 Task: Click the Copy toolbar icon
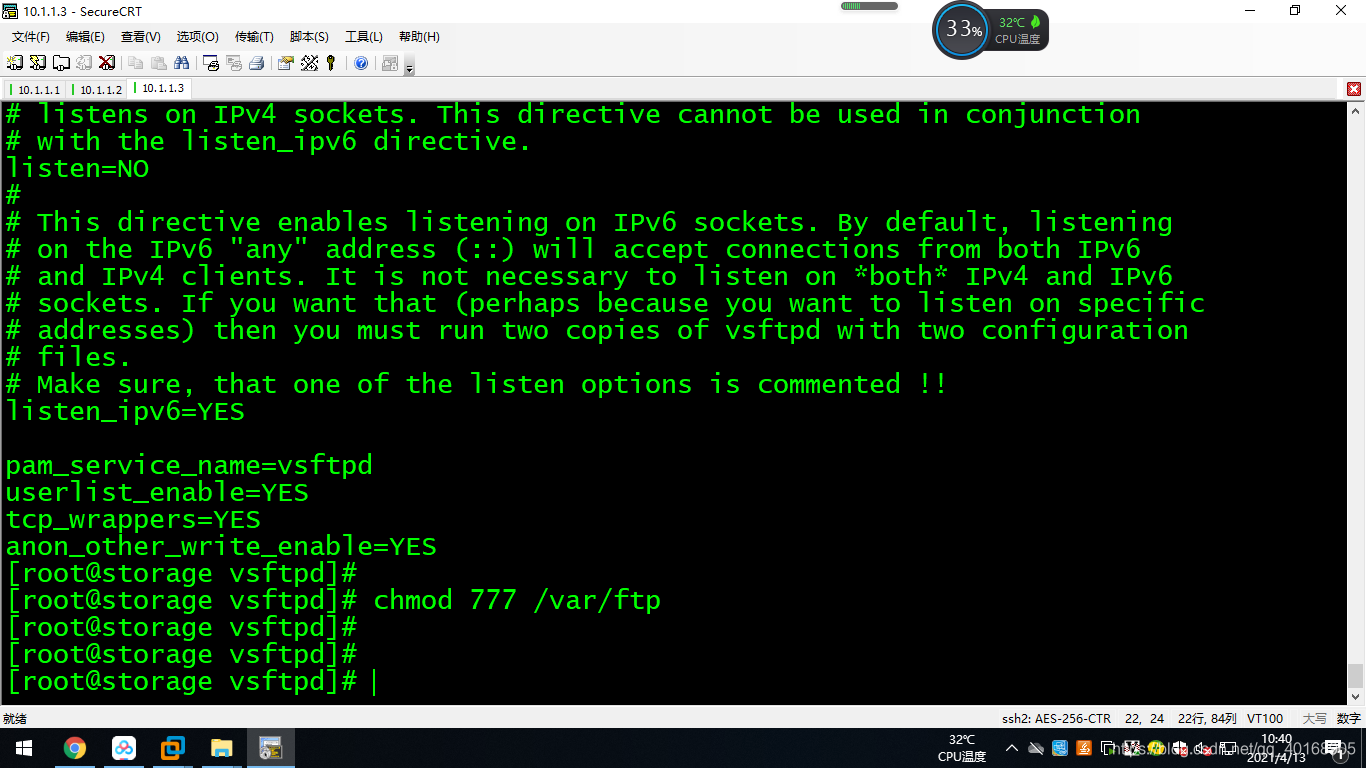136,63
